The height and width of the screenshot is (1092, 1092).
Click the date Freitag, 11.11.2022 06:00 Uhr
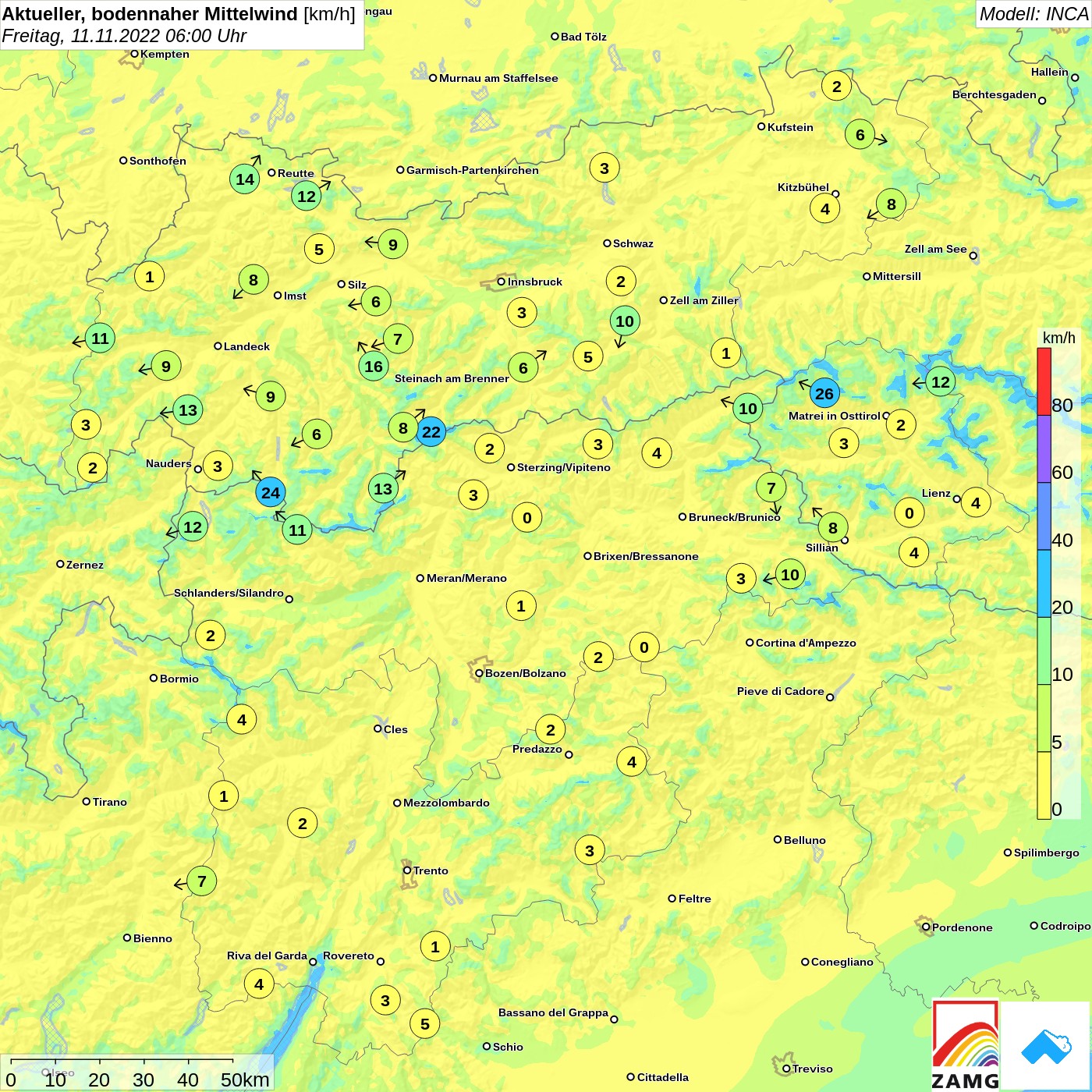(124, 36)
